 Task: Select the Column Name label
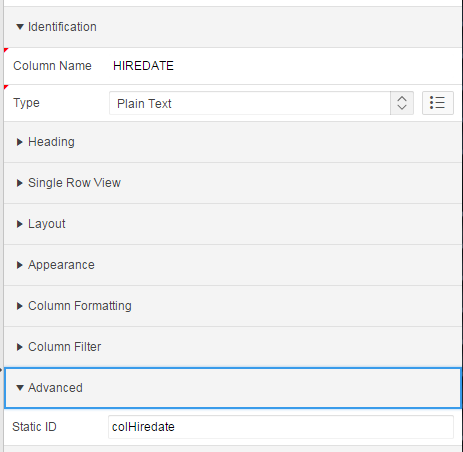pos(52,66)
